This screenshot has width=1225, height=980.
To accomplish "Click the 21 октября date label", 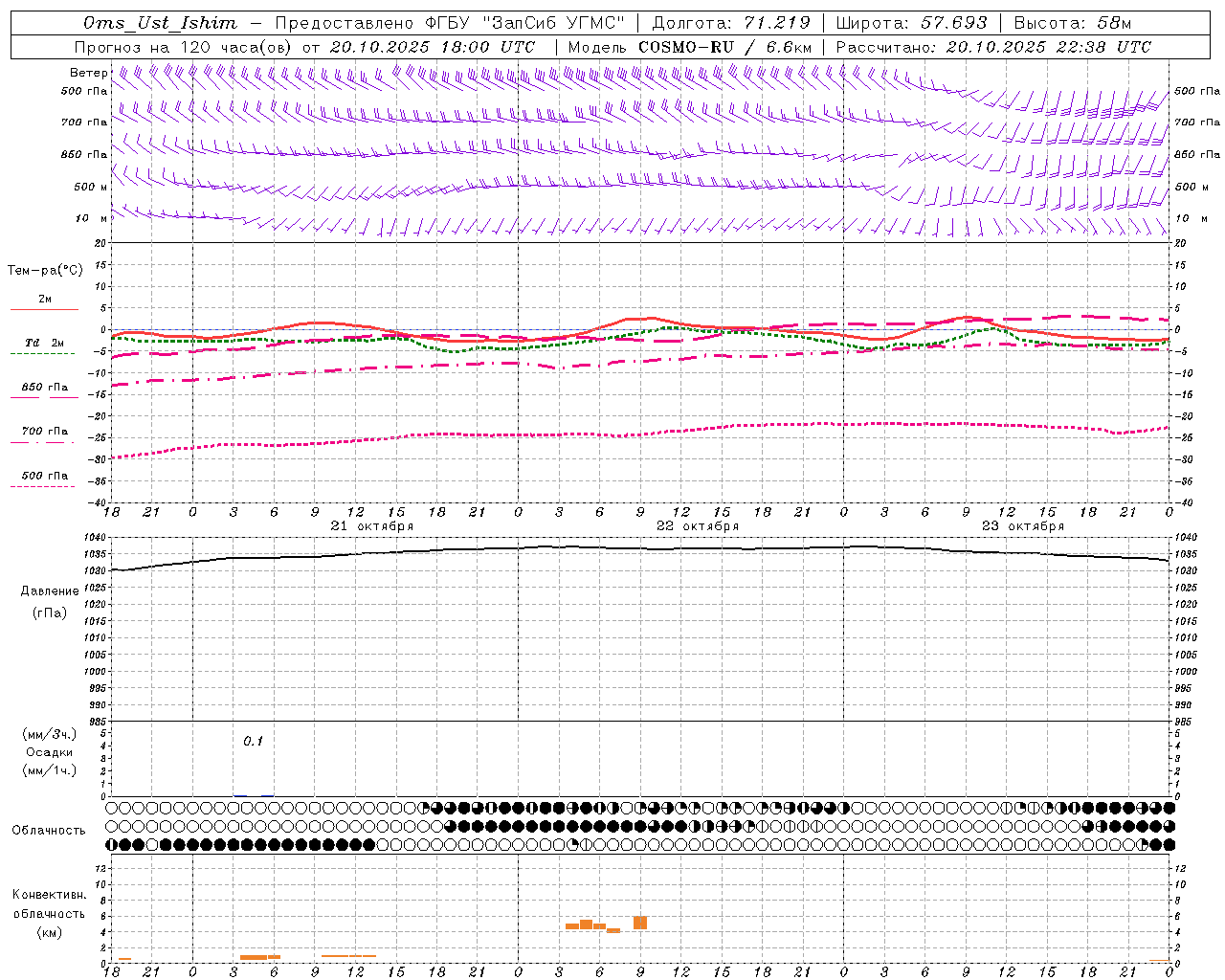I will tap(372, 526).
